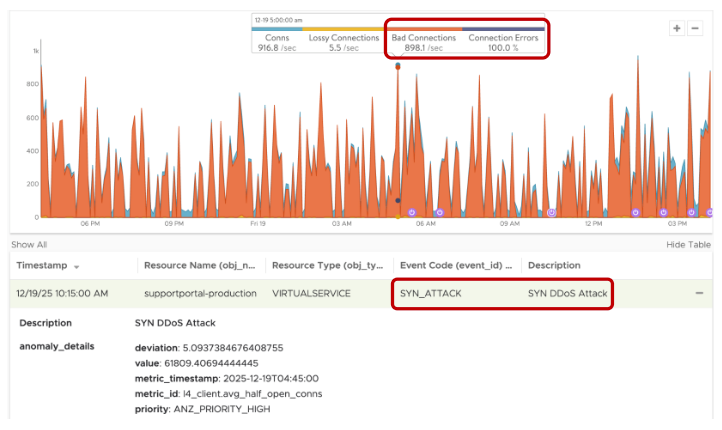Click Hide Table link

coord(688,244)
